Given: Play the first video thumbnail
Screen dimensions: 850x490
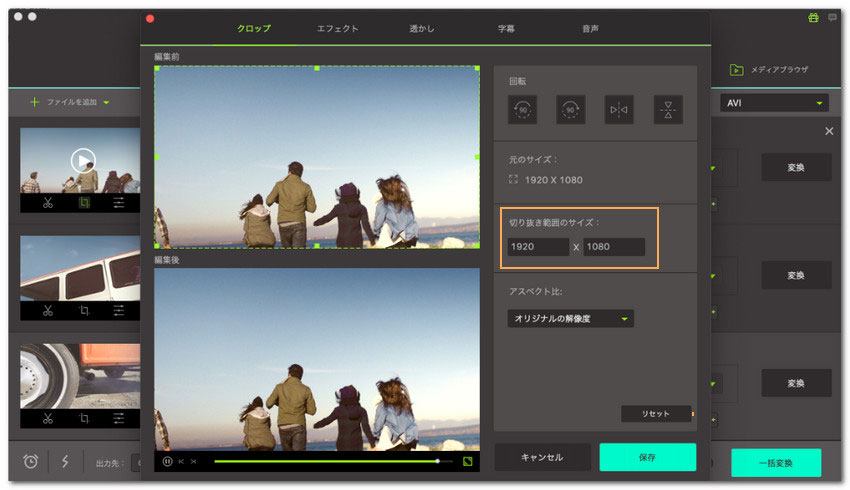Looking at the screenshot, I should (83, 160).
